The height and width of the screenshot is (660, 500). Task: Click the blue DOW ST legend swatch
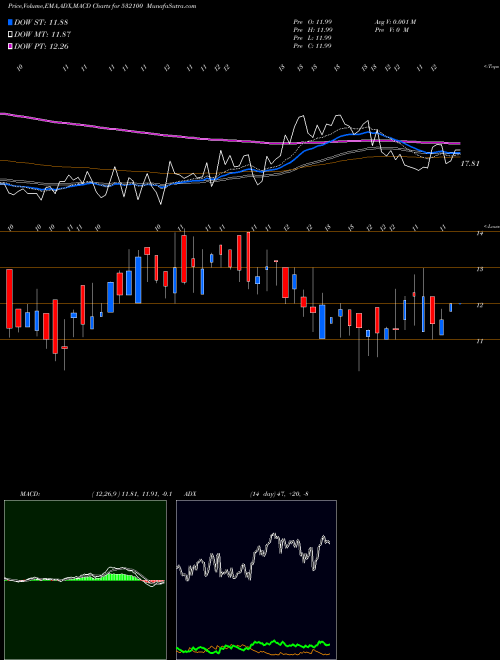coord(10,22)
